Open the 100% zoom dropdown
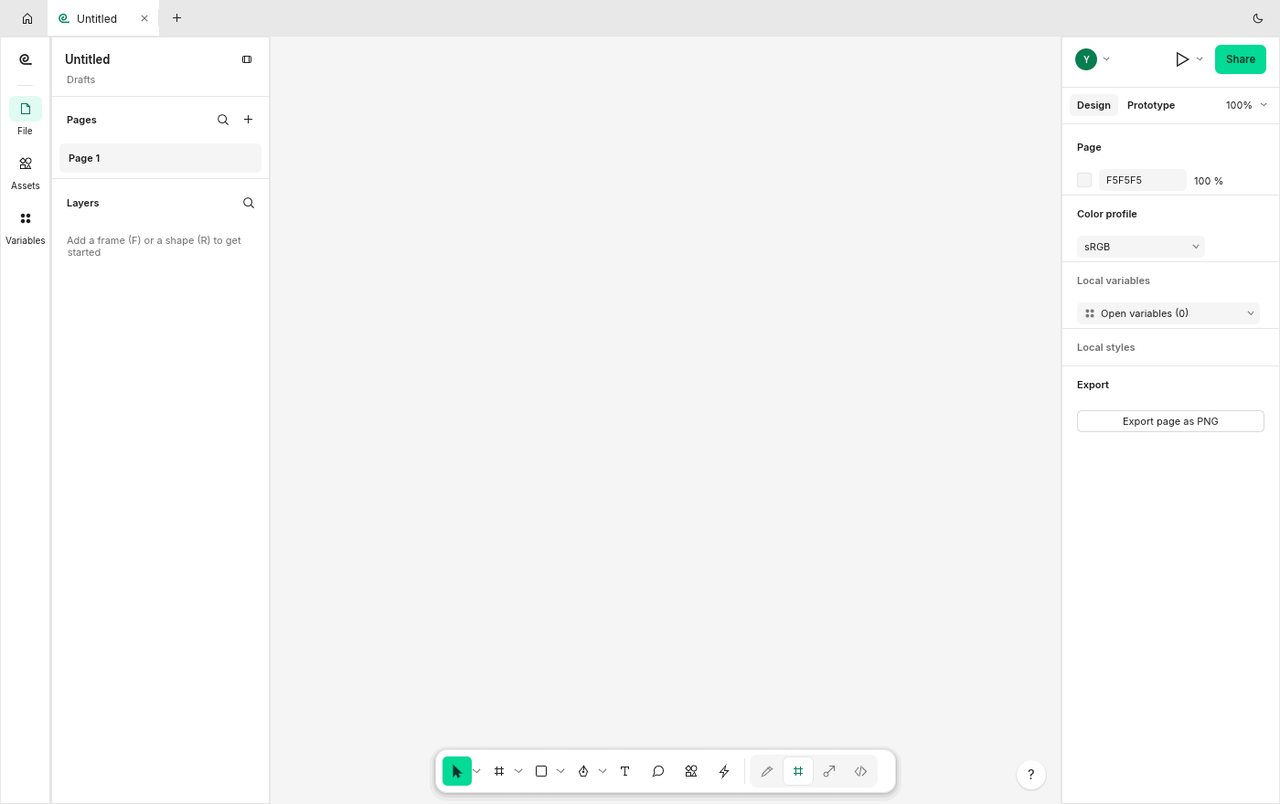1280x804 pixels. [1246, 105]
